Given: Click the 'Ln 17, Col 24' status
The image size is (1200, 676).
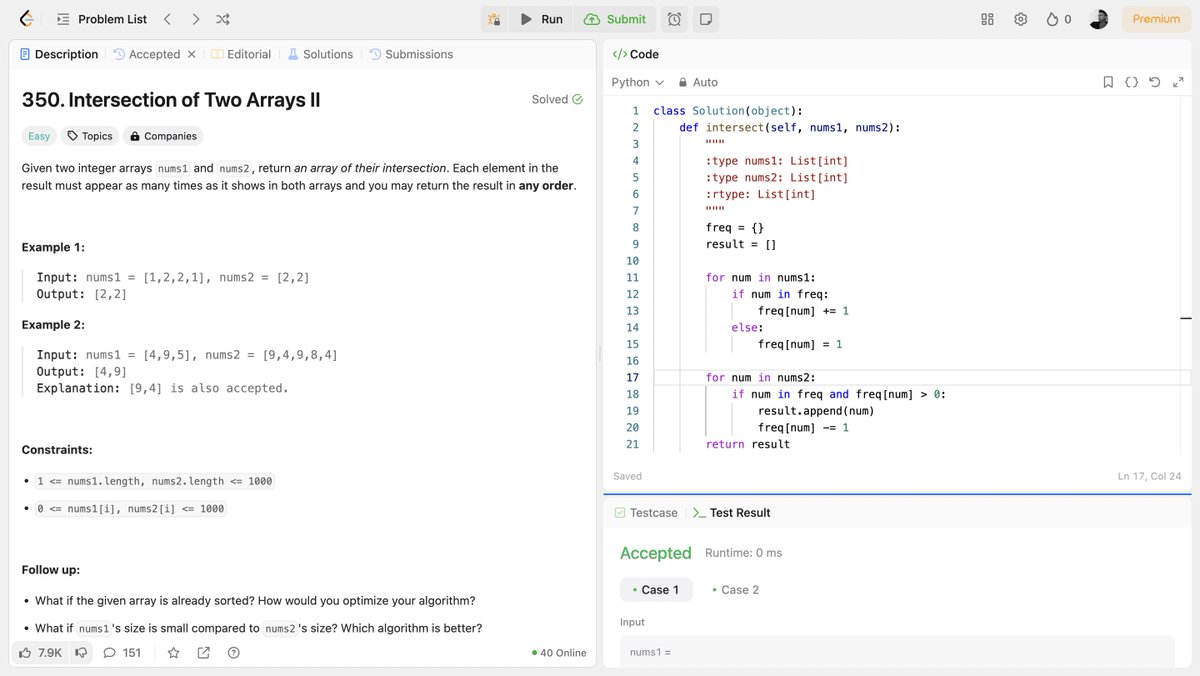Looking at the screenshot, I should pos(1149,476).
